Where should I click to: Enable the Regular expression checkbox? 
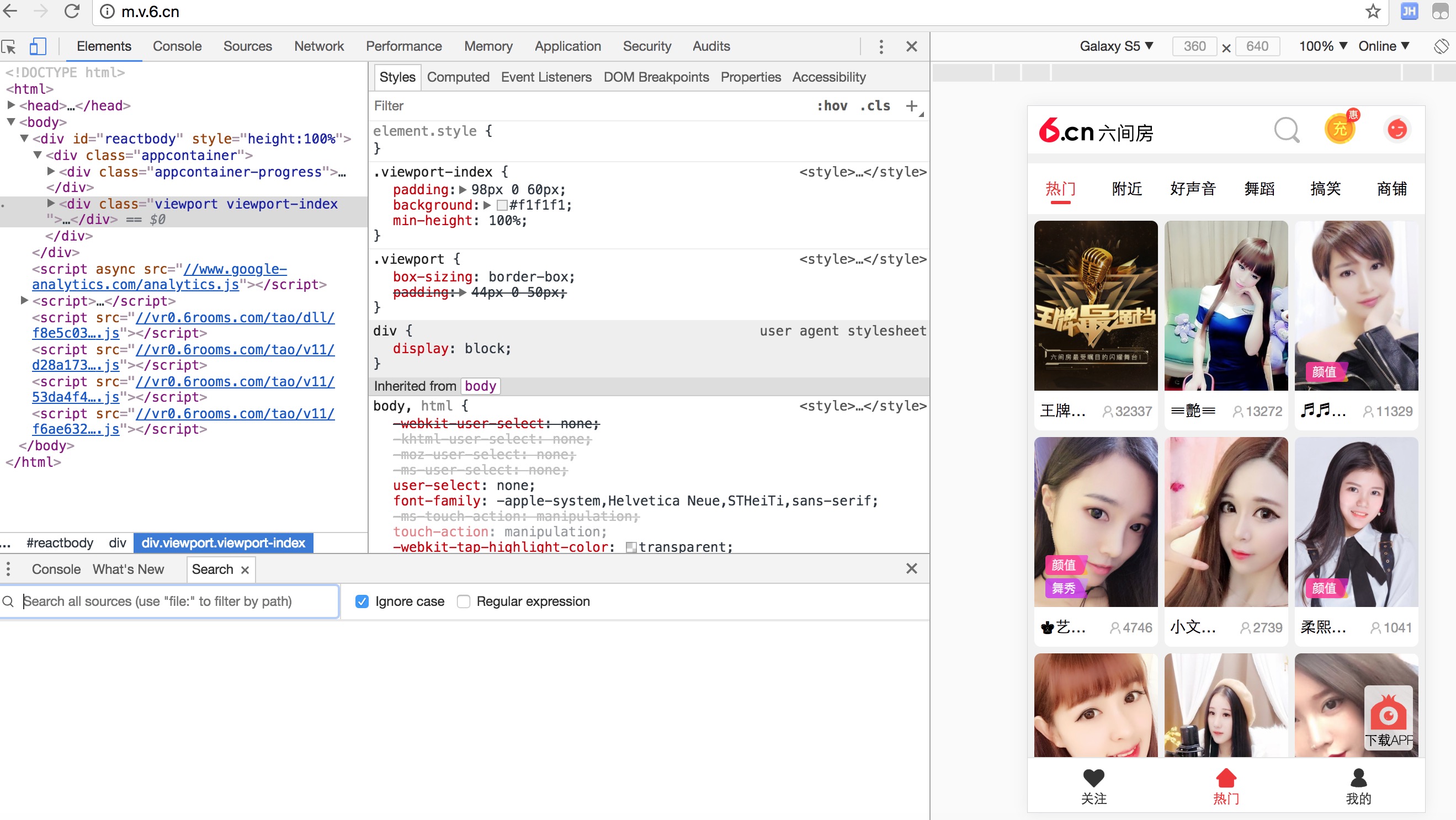pos(464,601)
